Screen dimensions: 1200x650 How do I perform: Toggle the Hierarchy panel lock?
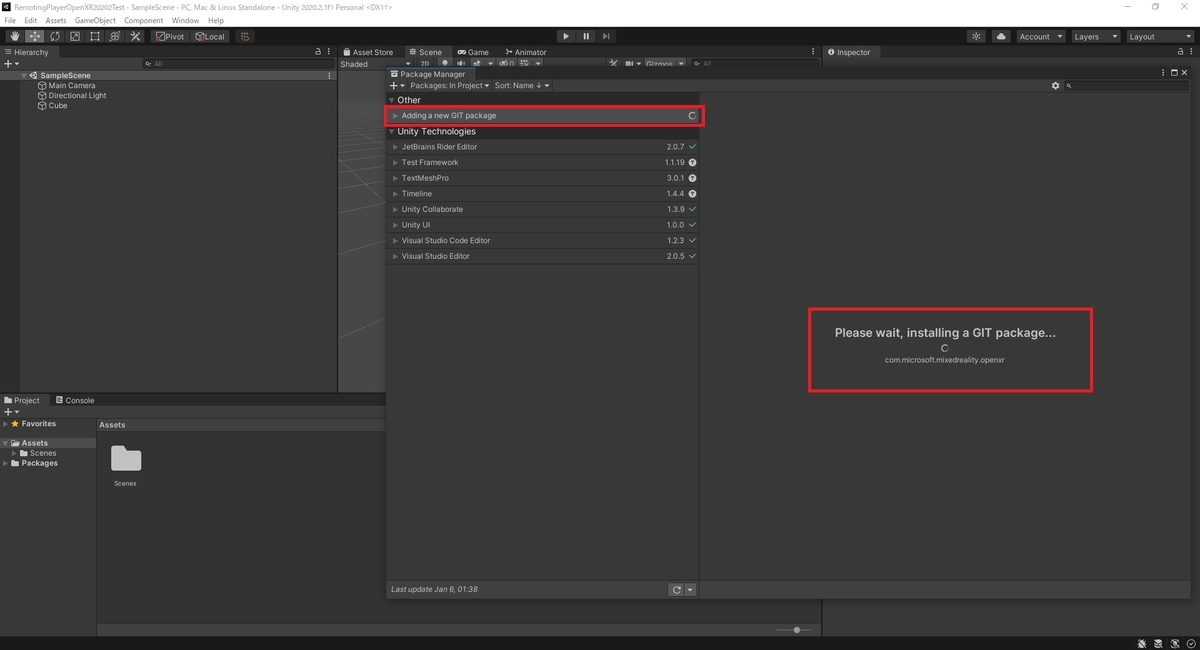pyautogui.click(x=318, y=52)
